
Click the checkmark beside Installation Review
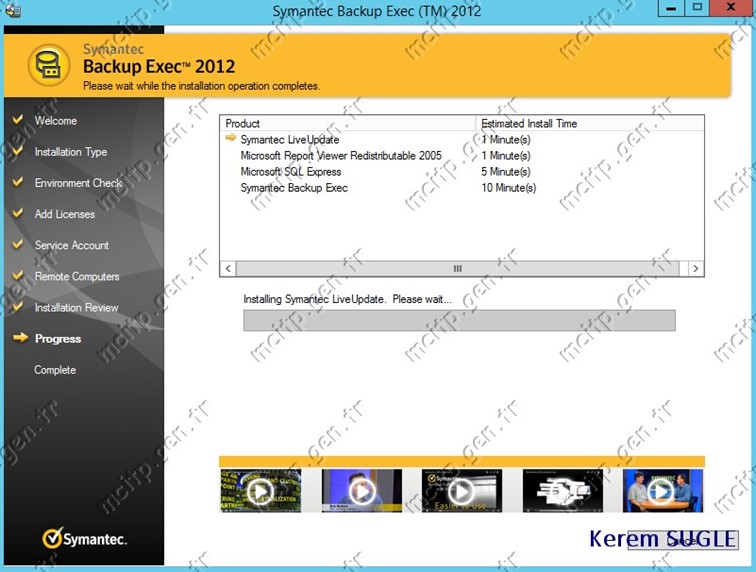[18, 306]
